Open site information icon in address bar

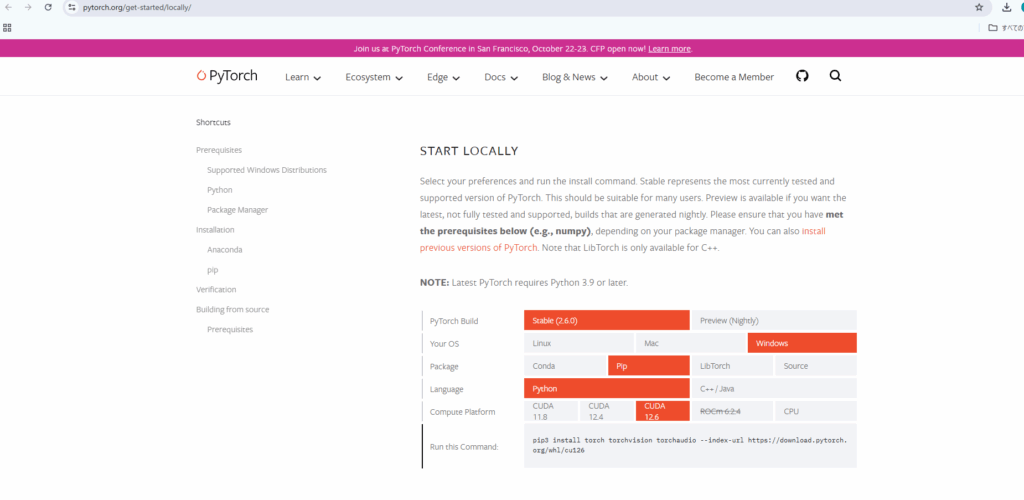[72, 7]
